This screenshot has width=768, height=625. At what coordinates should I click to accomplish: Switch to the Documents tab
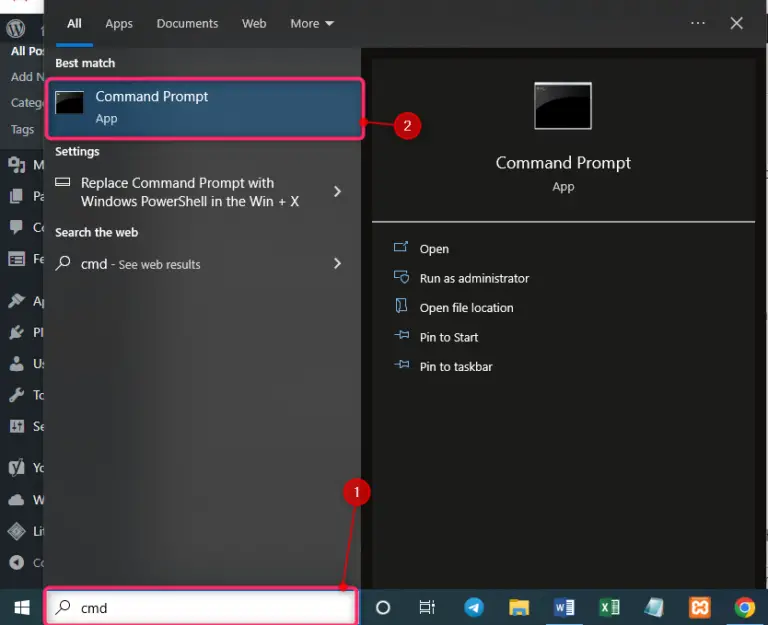[187, 23]
